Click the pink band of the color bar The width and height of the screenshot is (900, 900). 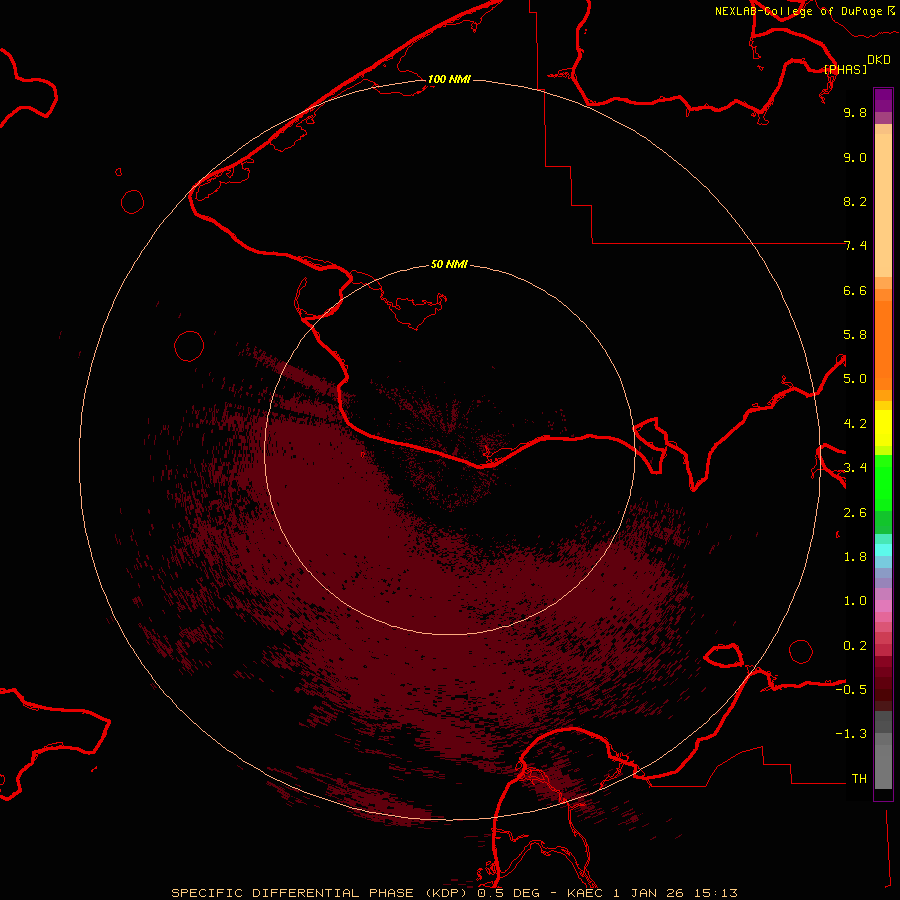coord(883,606)
